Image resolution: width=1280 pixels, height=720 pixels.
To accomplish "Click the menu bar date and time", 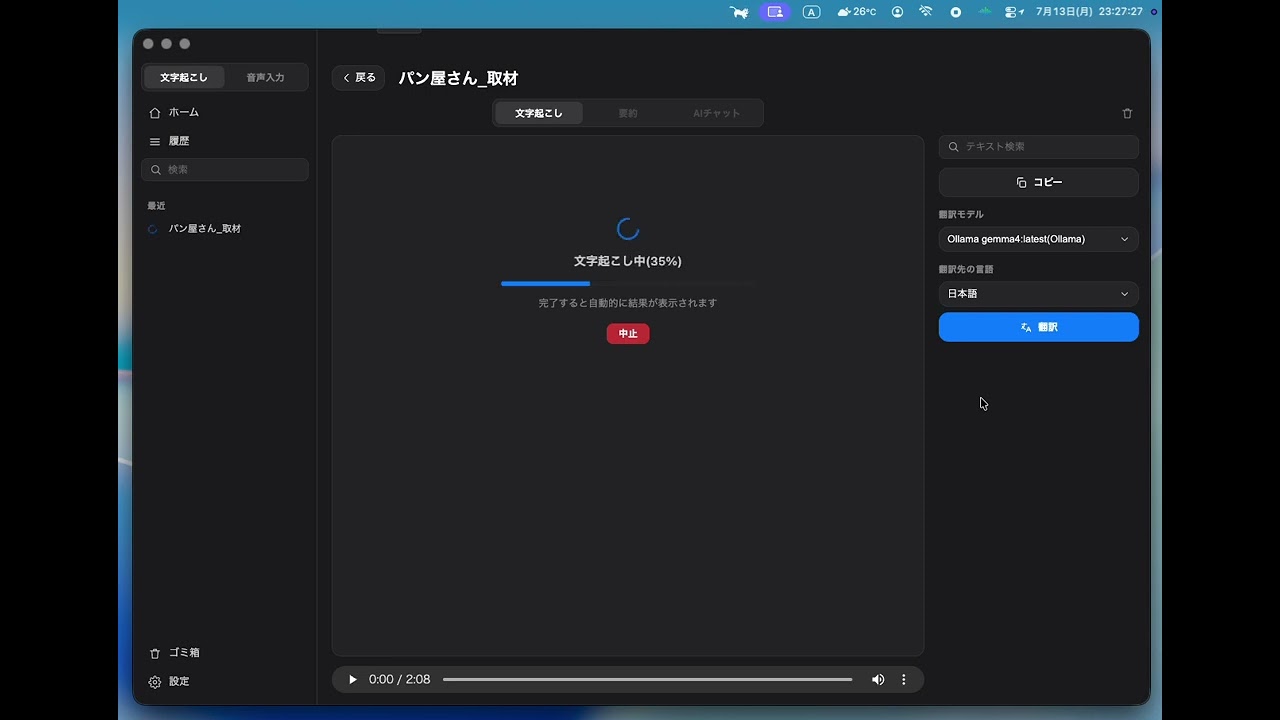I will pos(1089,12).
